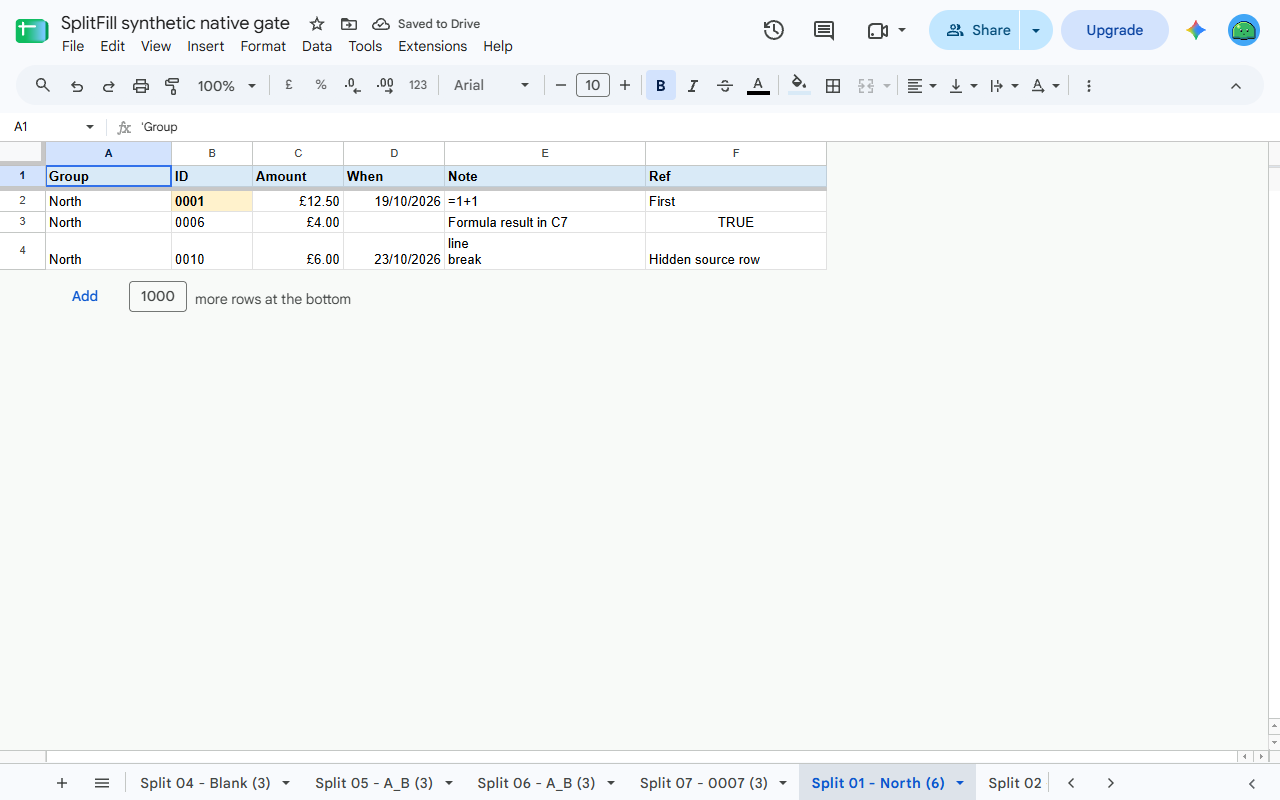The image size is (1280, 800).
Task: Open Split 01 - North tab menu arrow
Action: [x=960, y=783]
